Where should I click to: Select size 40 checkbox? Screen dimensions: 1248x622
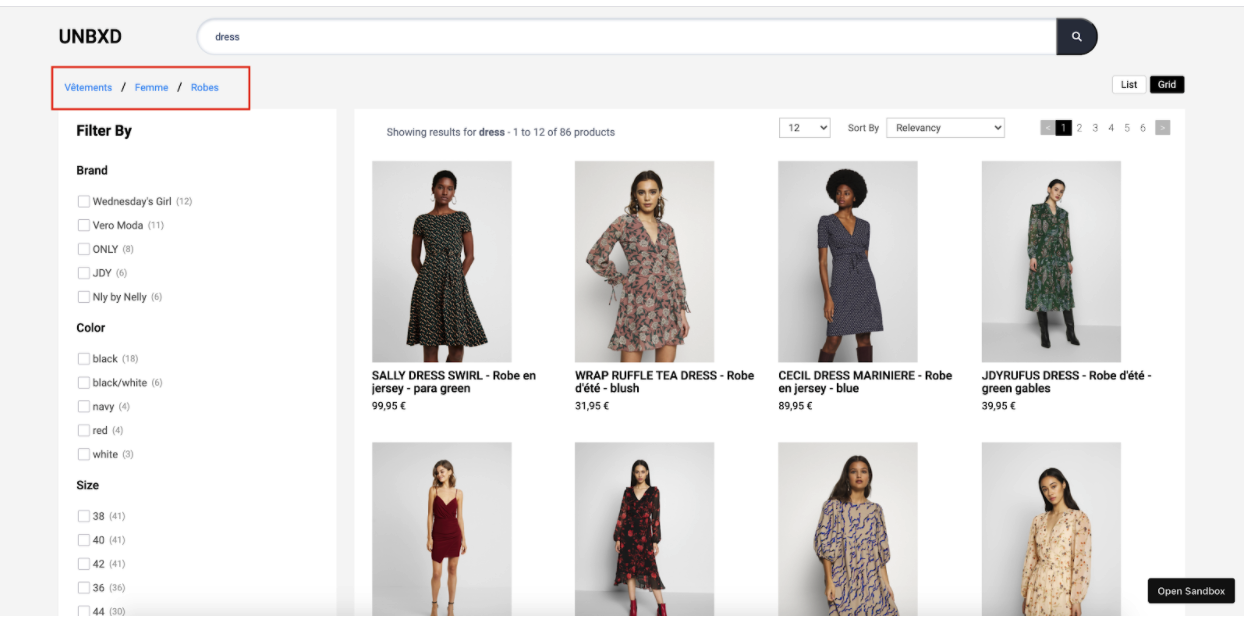pos(84,540)
